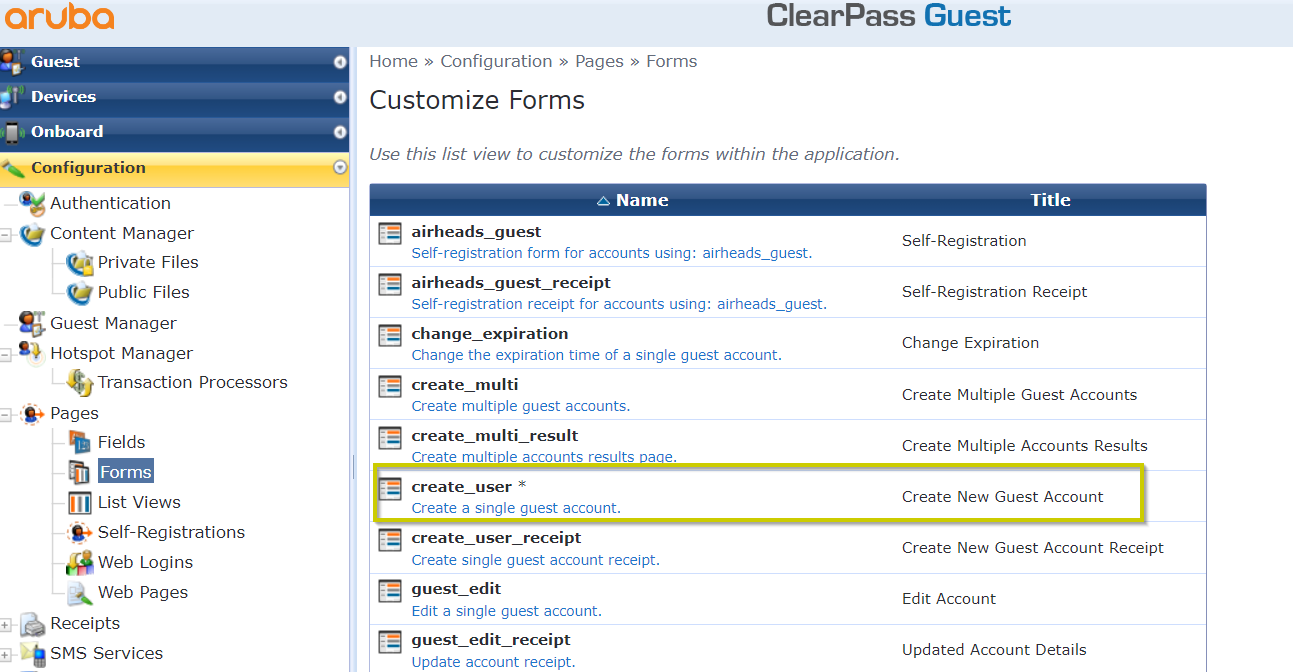The height and width of the screenshot is (672, 1293).
Task: Click the Forms icon in sidebar
Action: pyautogui.click(x=80, y=472)
